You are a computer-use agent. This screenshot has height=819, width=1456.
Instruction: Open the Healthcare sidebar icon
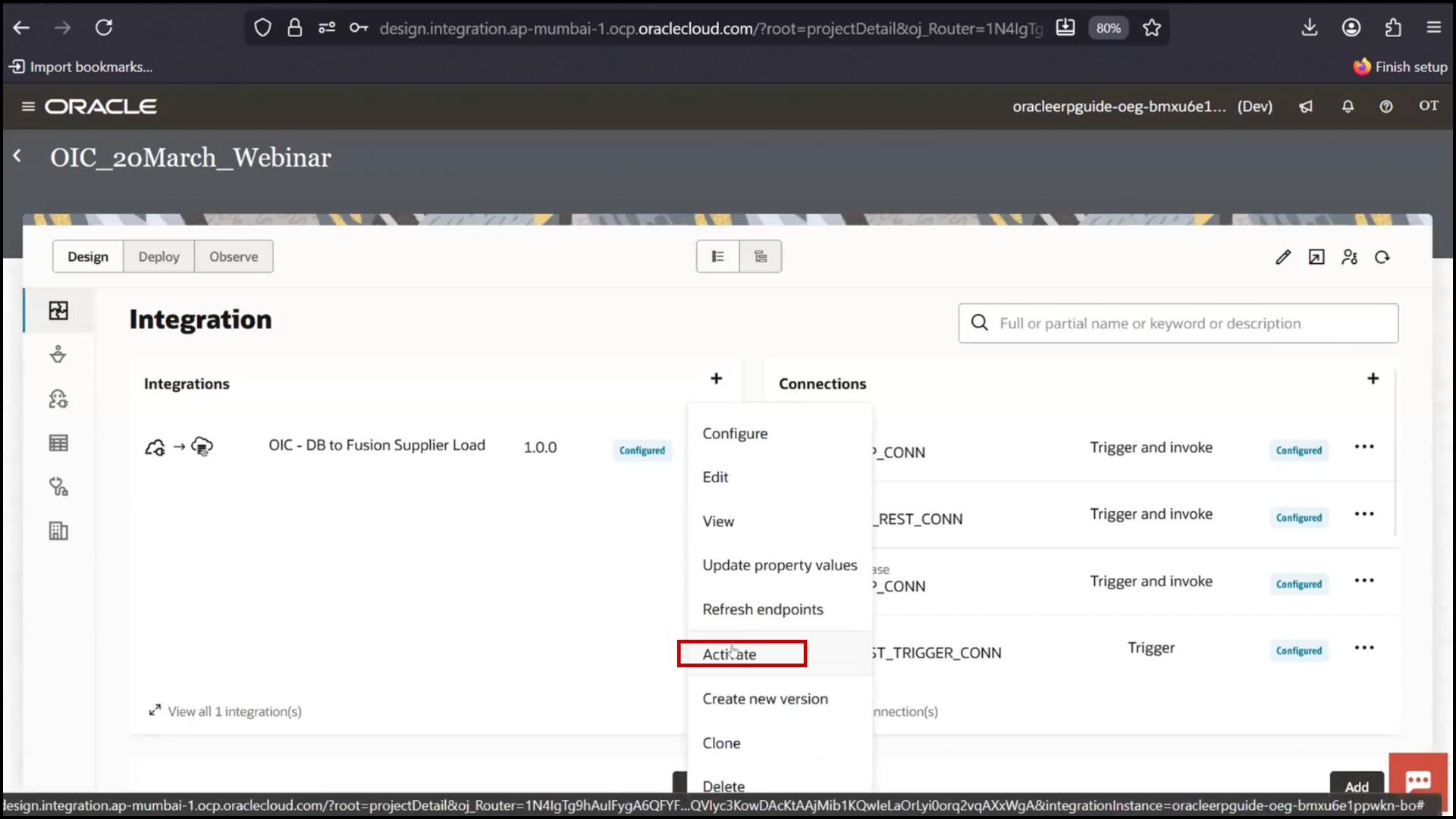pos(58,487)
